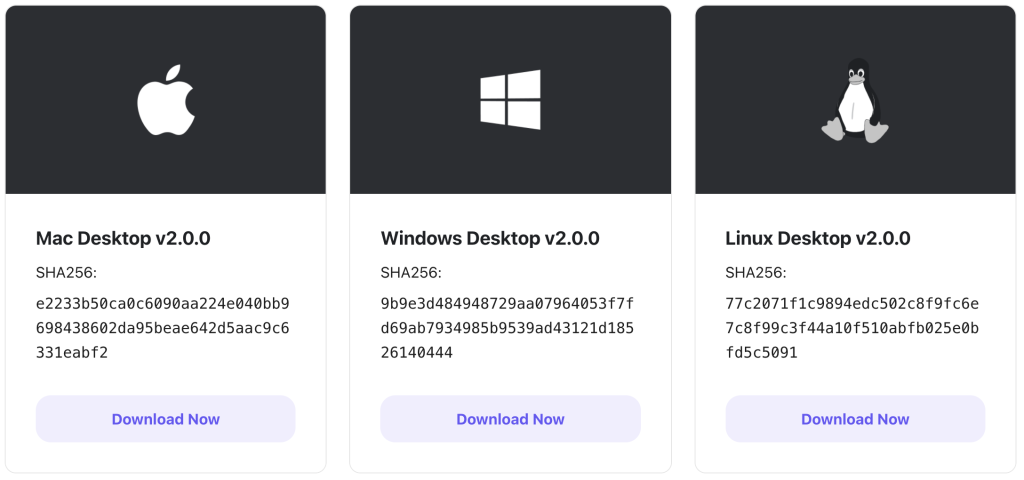Click the Mac hash ending 331eabf2
This screenshot has width=1024, height=480.
pyautogui.click(x=72, y=353)
